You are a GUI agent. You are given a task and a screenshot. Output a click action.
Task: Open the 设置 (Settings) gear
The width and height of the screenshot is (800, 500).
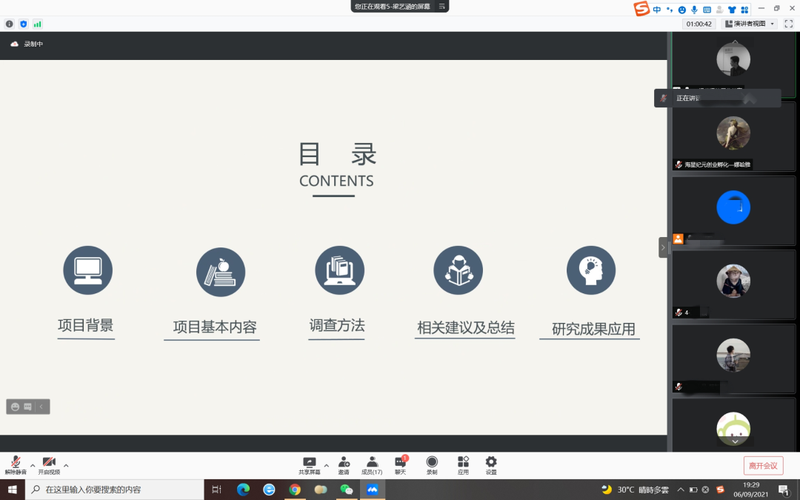coord(491,464)
